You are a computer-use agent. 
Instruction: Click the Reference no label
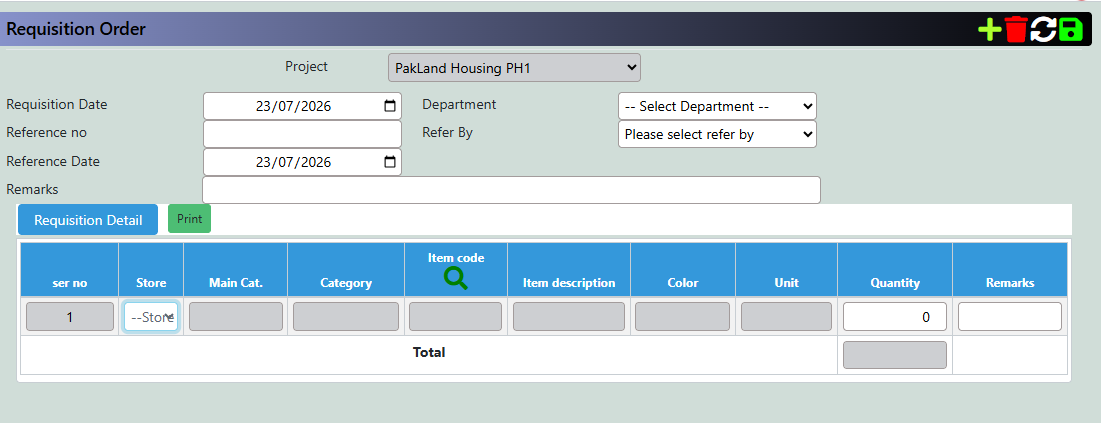(x=46, y=132)
